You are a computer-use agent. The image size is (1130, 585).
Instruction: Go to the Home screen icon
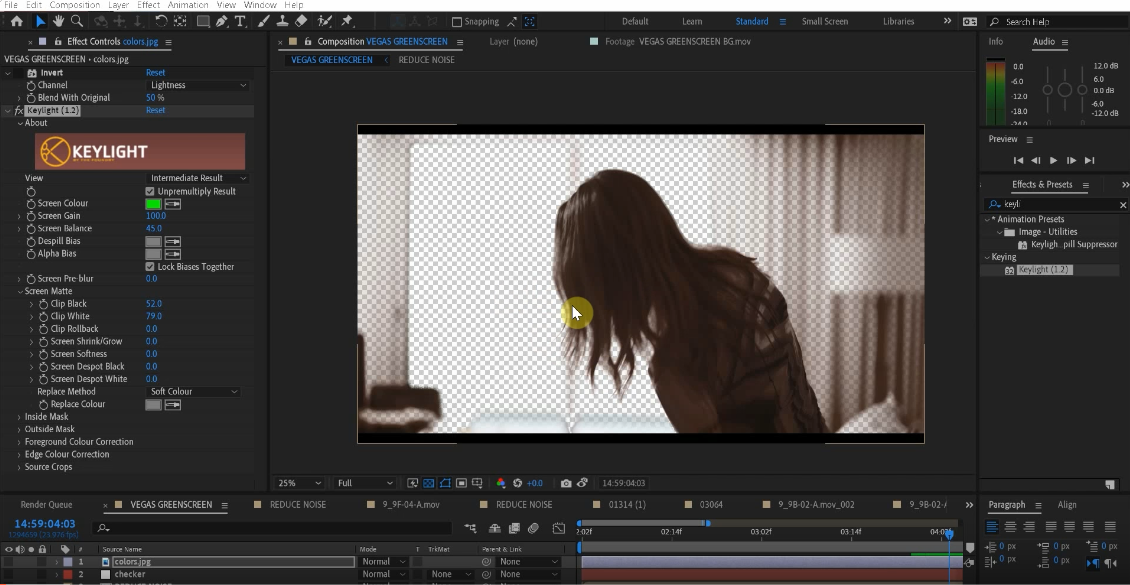click(17, 22)
